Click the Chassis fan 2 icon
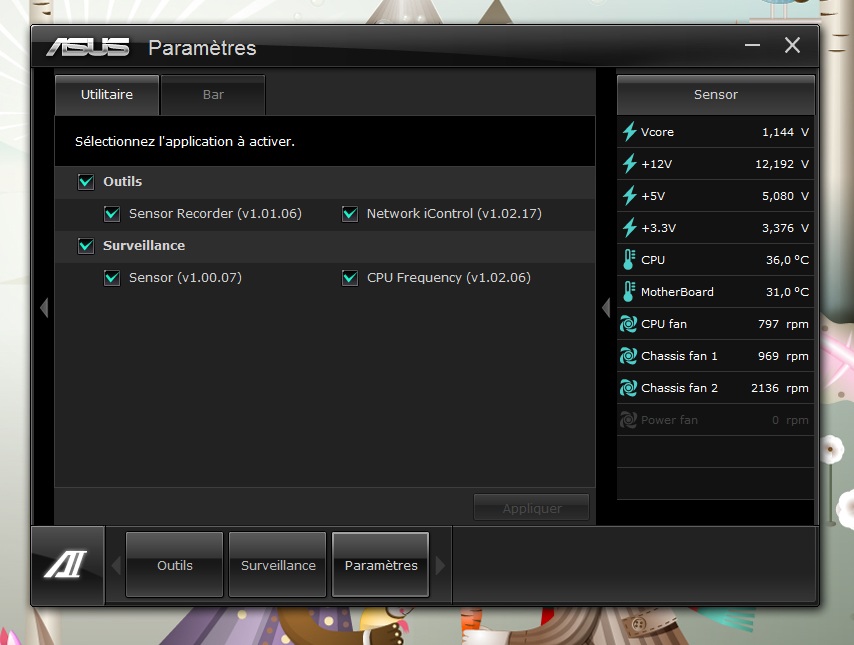The height and width of the screenshot is (645, 854). (x=629, y=388)
